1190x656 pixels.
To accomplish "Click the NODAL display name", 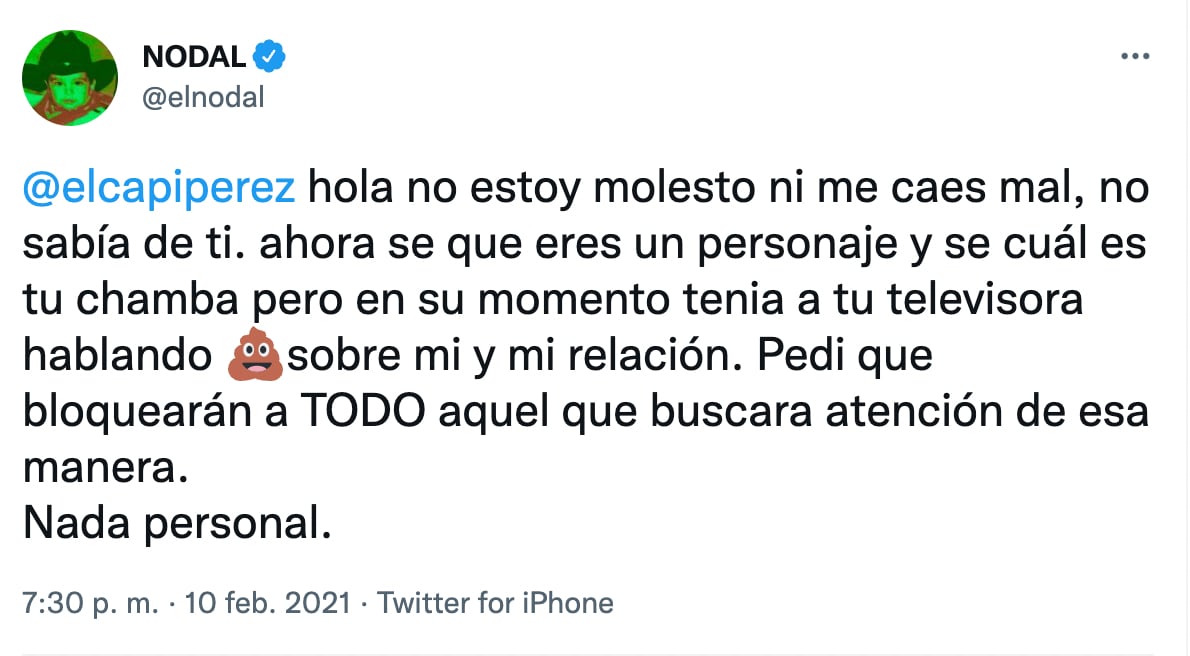I will 194,57.
